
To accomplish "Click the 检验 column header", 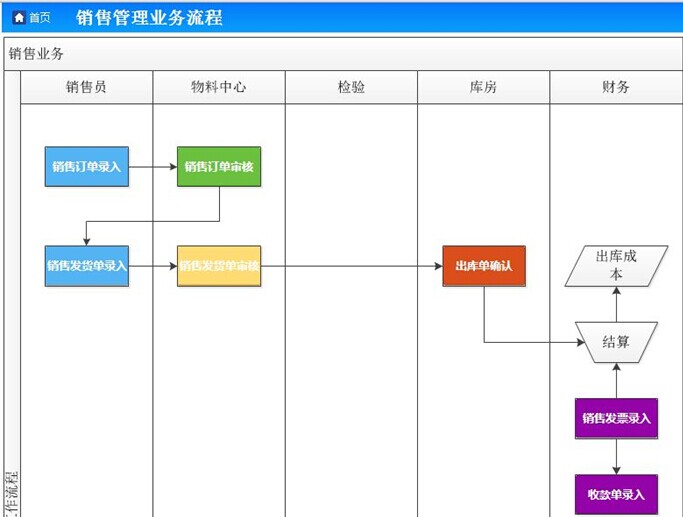I will click(351, 87).
